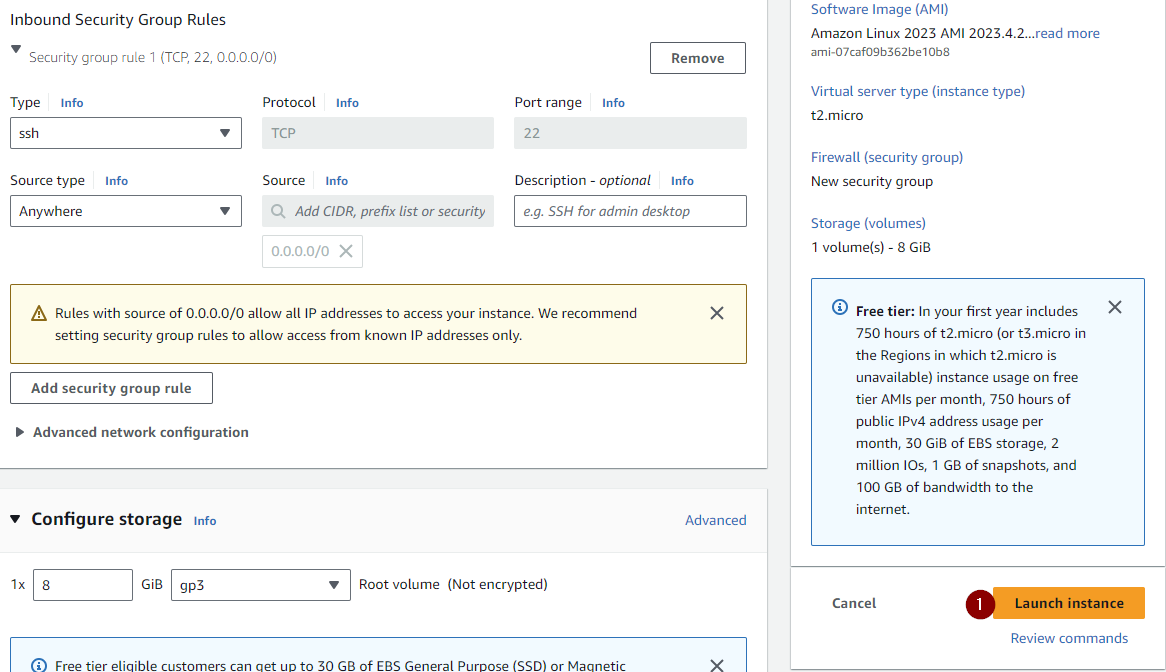Click the volume size 8 GiB field

pyautogui.click(x=83, y=585)
